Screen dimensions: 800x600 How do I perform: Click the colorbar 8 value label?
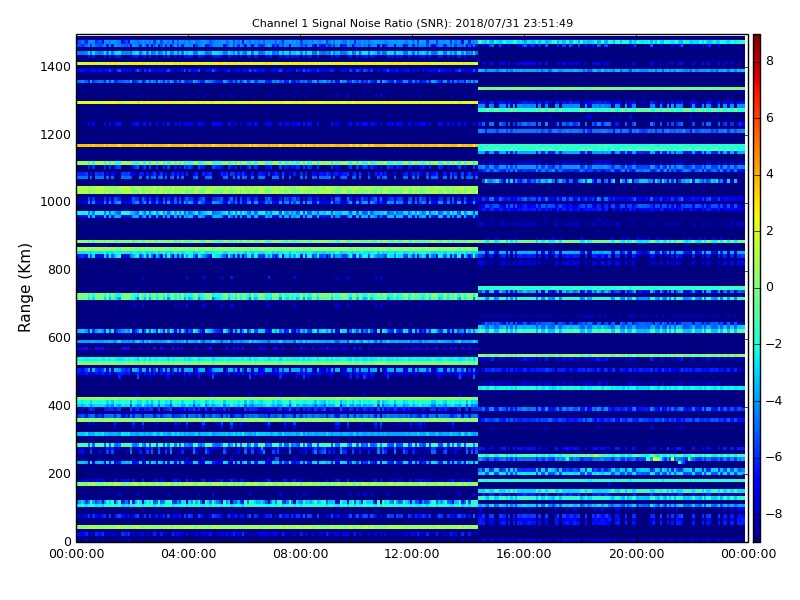770,61
